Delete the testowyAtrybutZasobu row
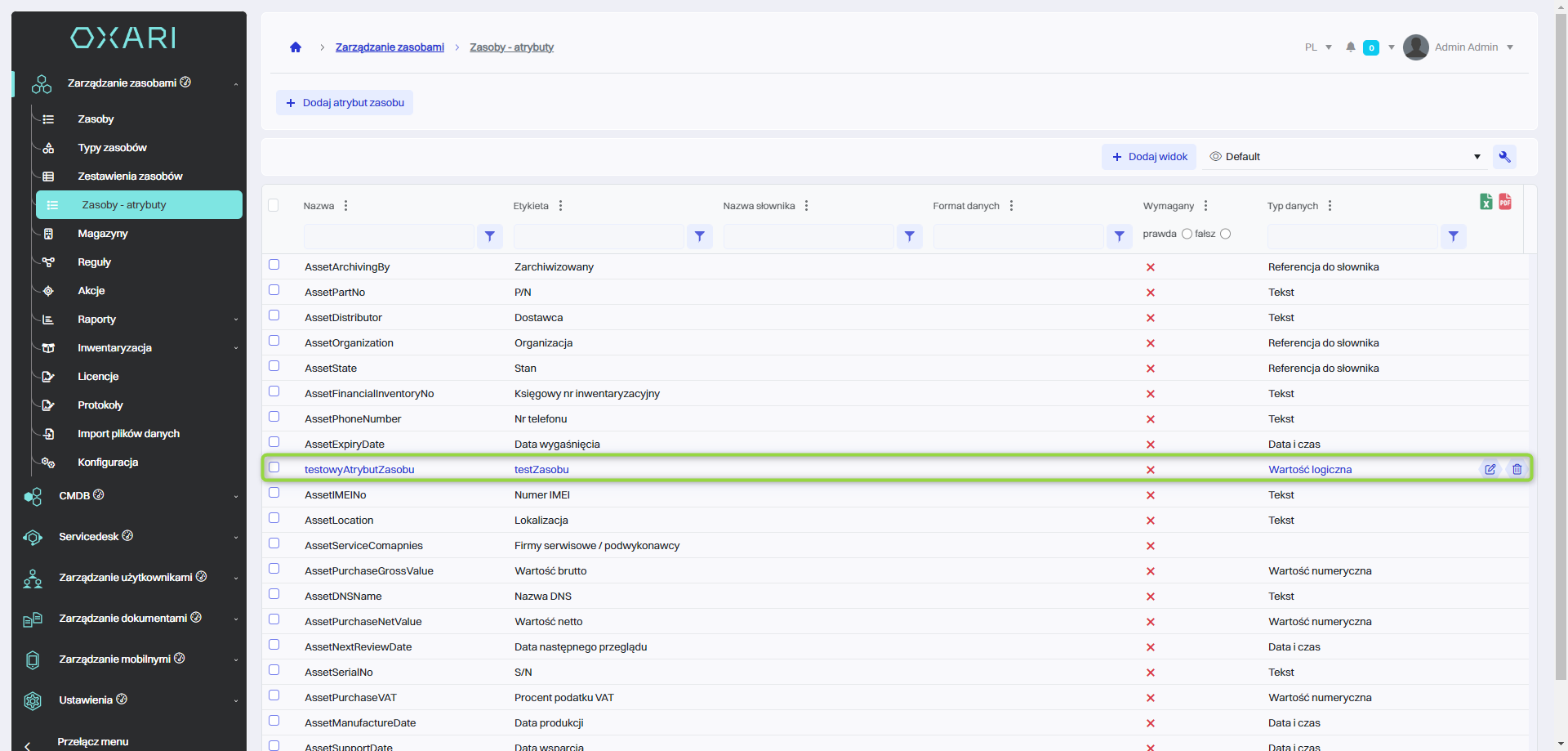Screen dimensions: 1568x751 1517,469
